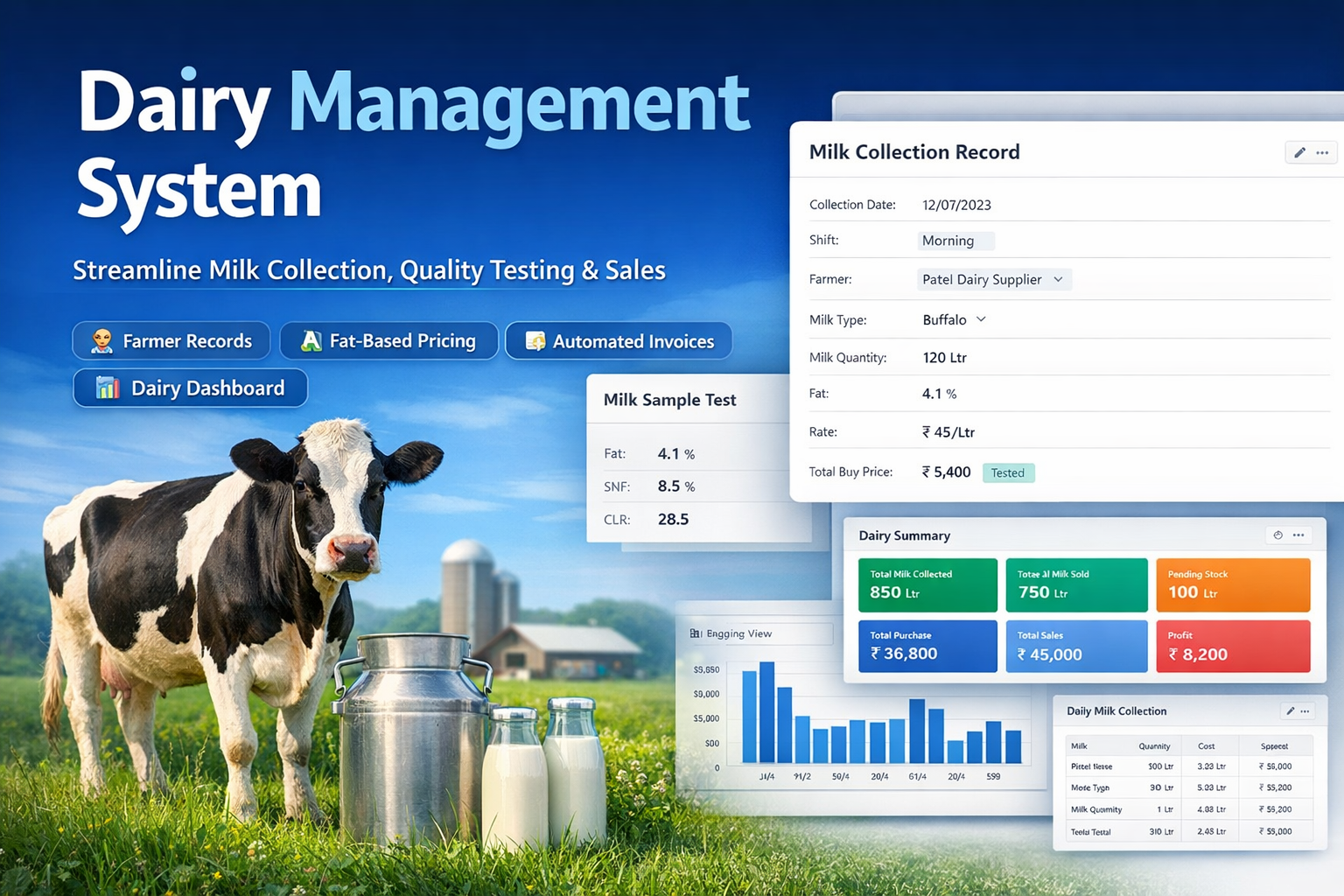This screenshot has width=1344, height=896.
Task: Select the Profit ₹ 8,200 card
Action: [x=1233, y=646]
